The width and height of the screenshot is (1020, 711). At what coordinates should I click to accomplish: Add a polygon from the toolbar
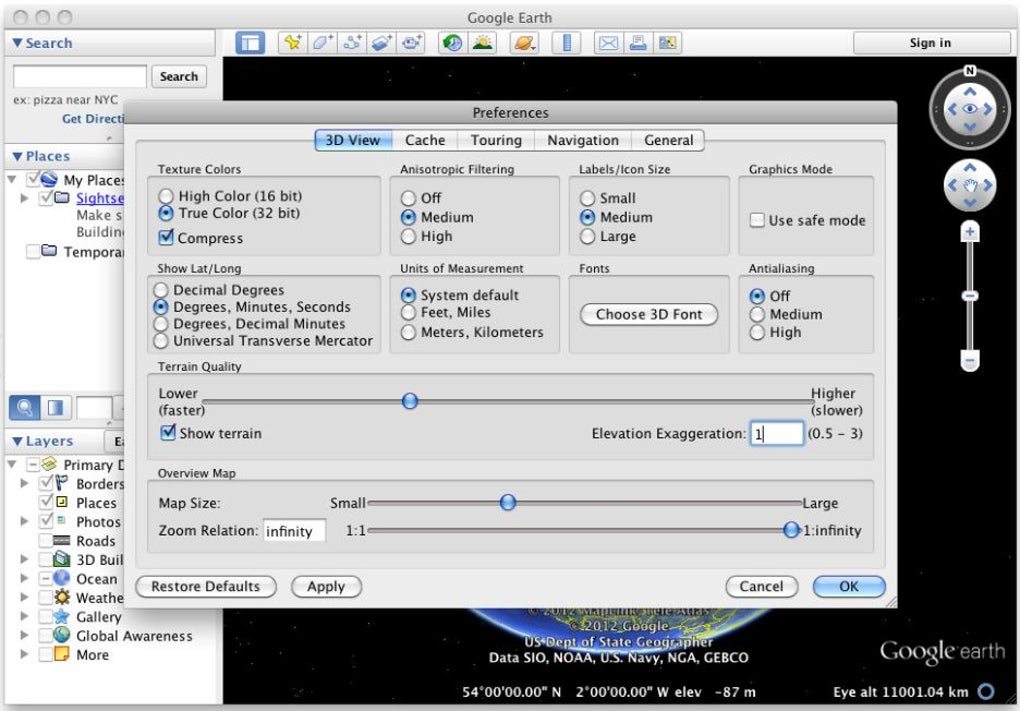coord(323,43)
